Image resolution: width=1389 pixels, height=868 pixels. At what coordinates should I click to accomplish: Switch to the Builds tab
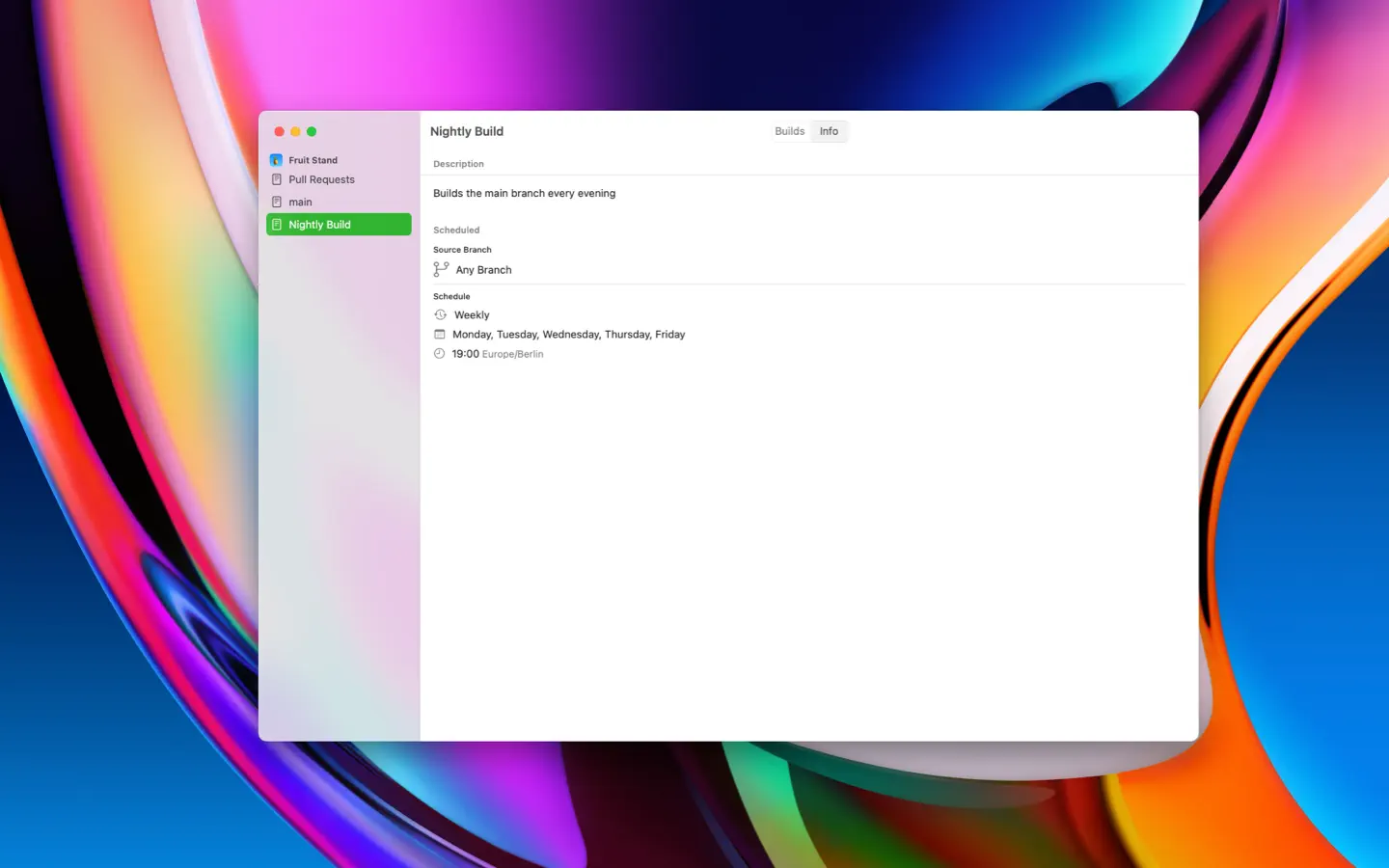click(789, 131)
